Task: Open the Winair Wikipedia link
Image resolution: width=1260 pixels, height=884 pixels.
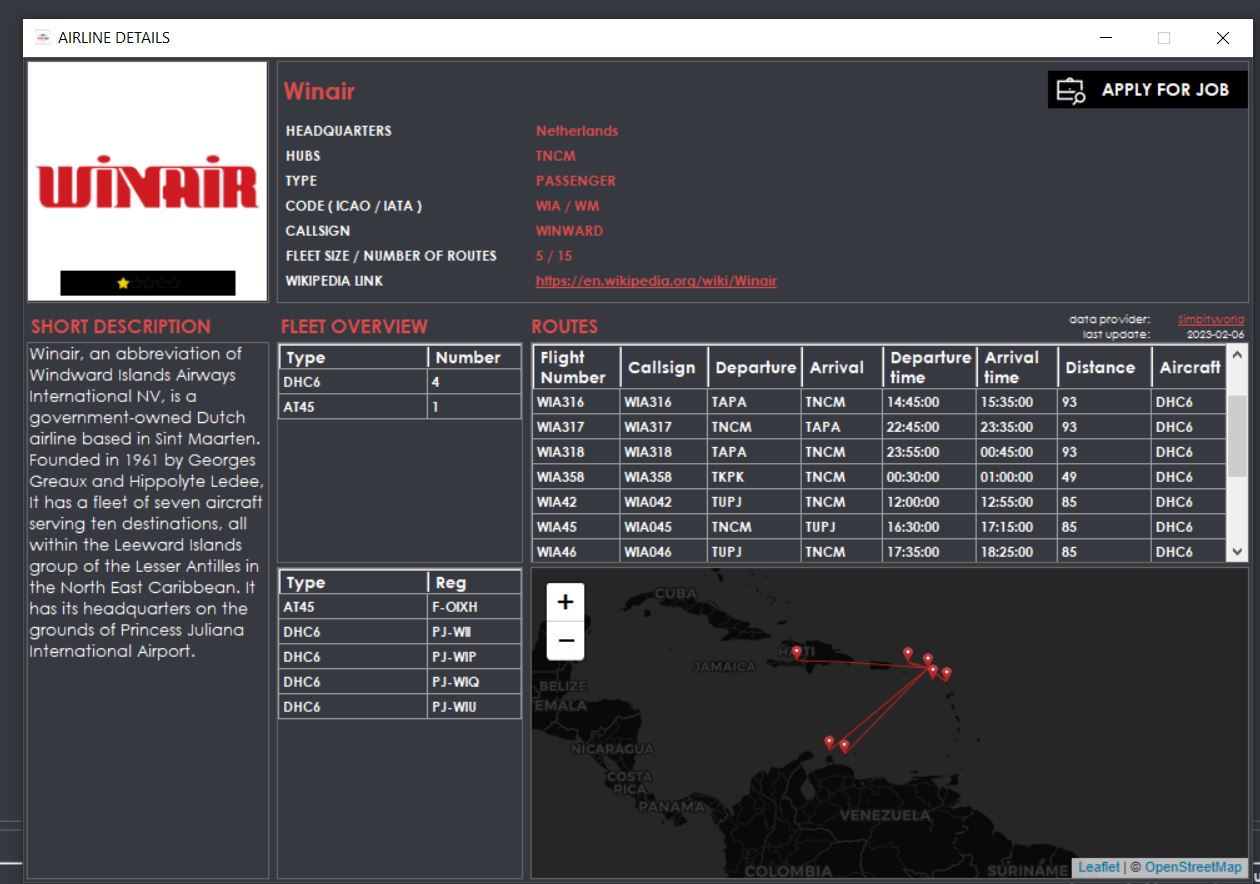Action: (656, 281)
